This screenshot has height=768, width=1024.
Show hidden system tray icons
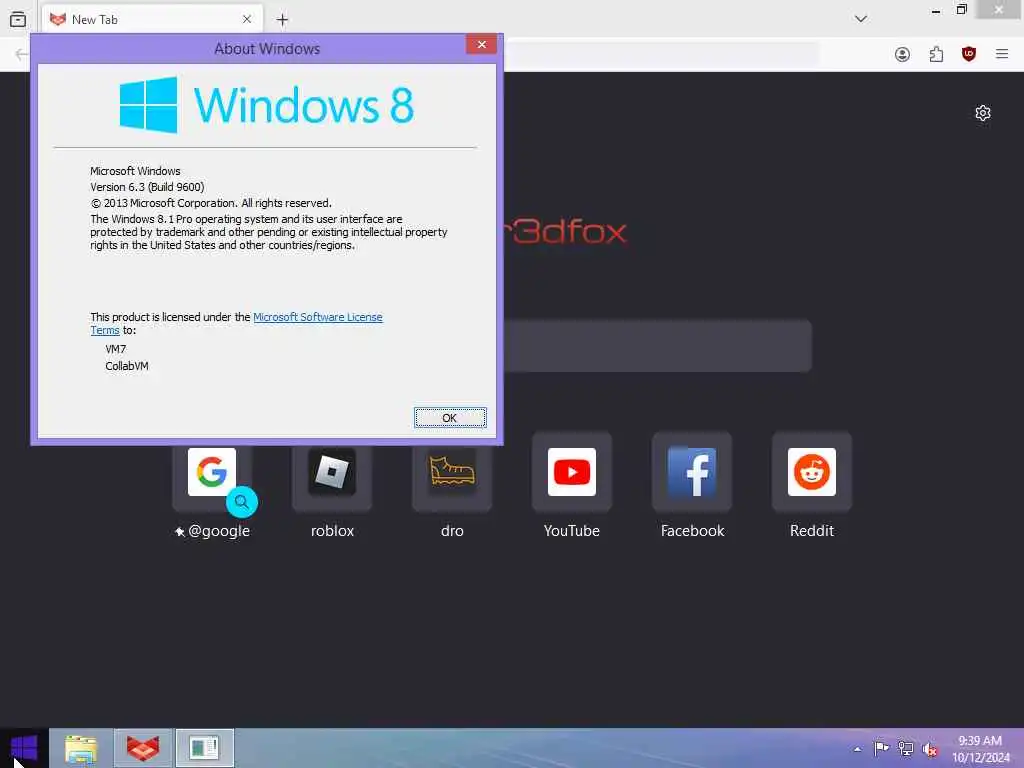point(857,749)
